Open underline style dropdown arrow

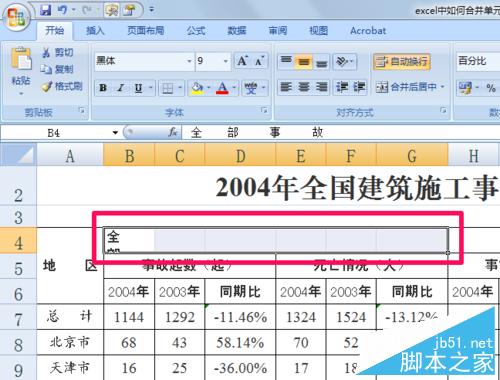[151, 88]
